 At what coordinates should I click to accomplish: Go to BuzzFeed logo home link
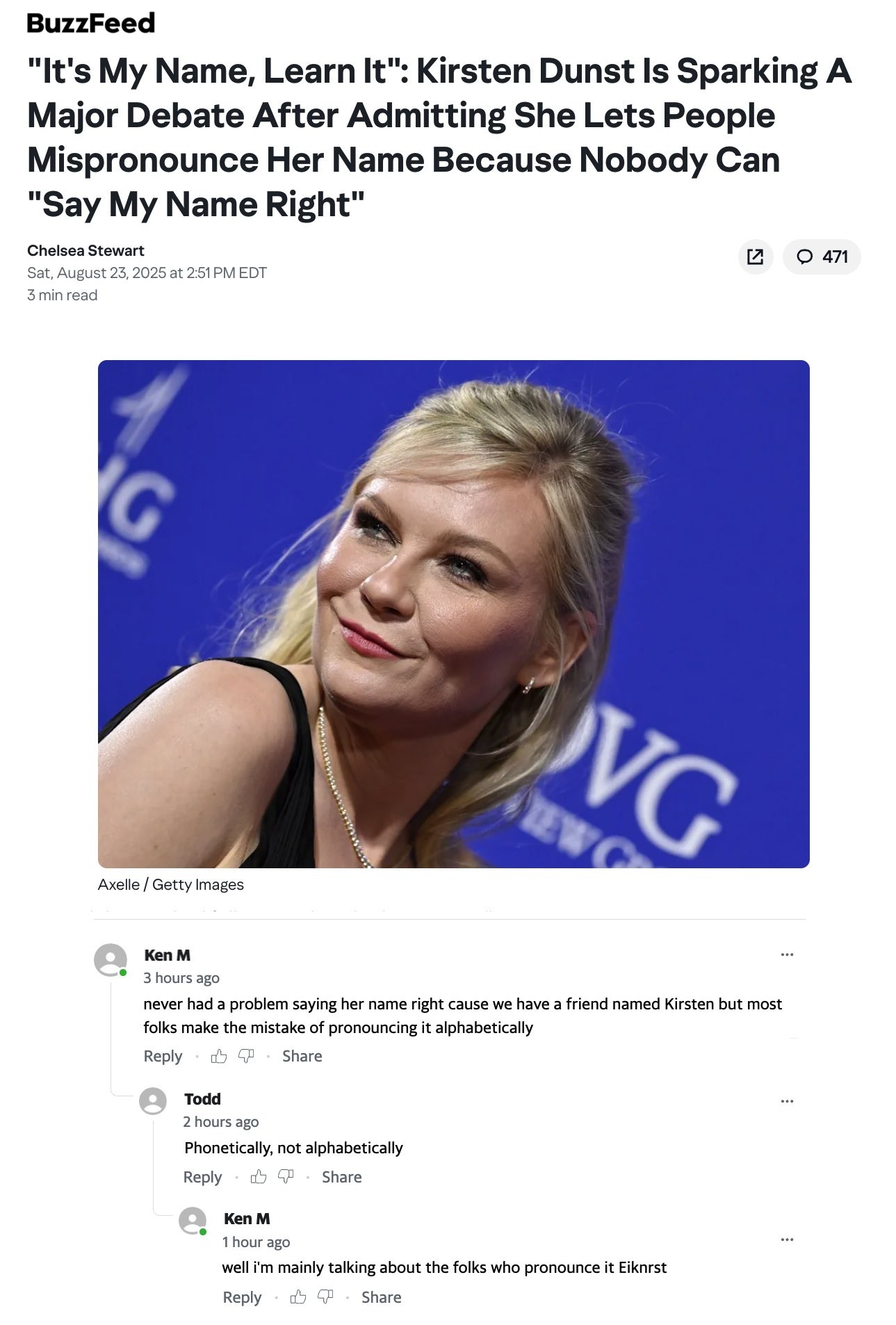click(90, 23)
